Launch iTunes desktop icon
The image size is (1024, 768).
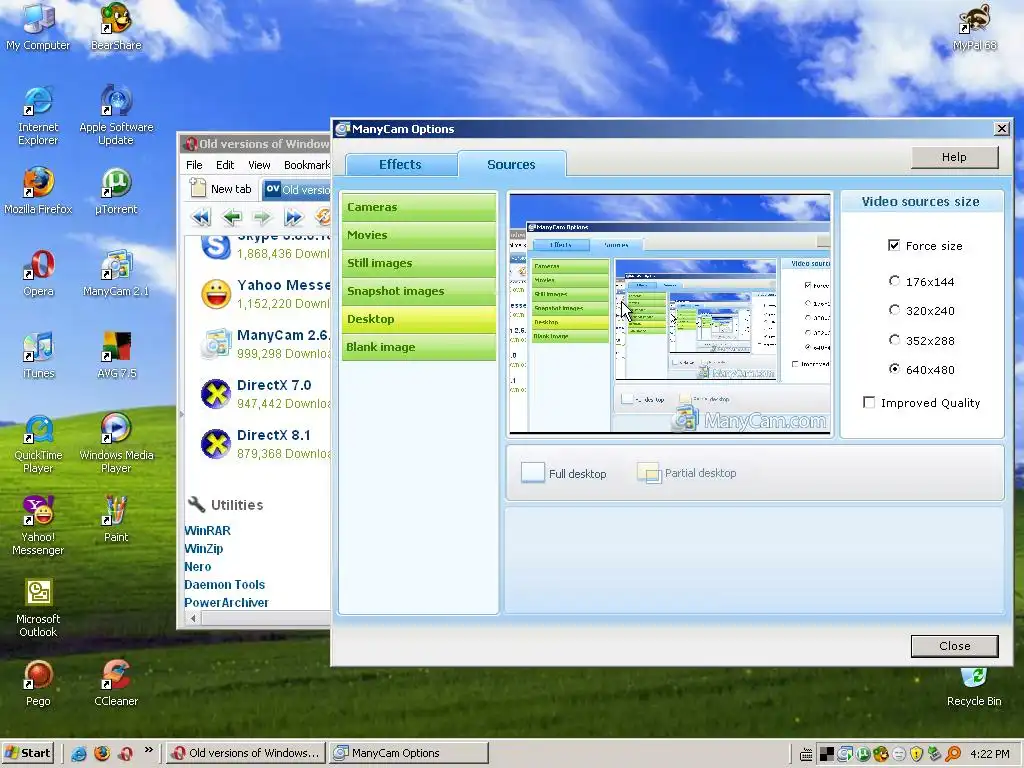(38, 355)
